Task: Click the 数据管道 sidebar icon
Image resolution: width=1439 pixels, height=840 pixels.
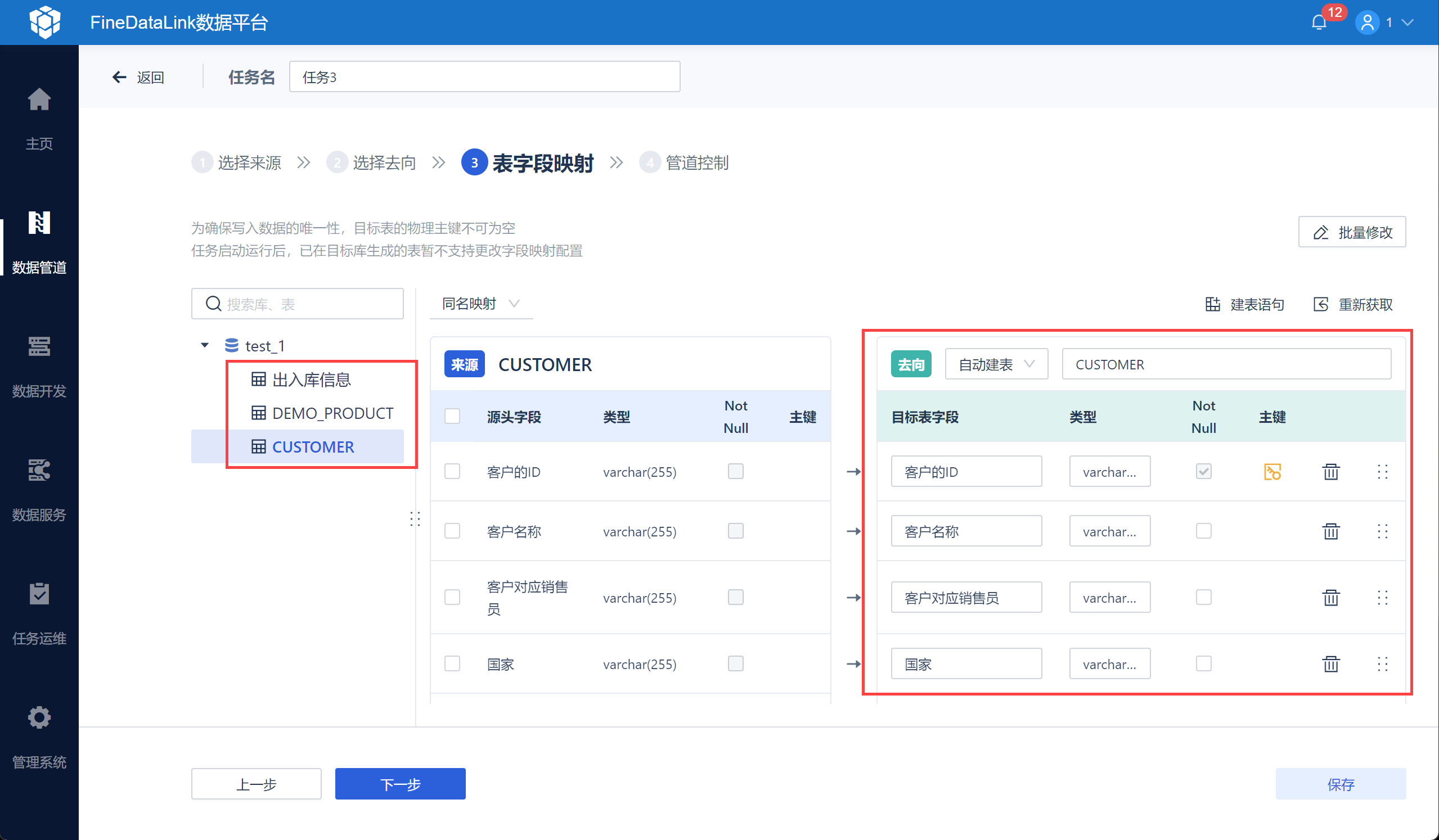Action: click(x=39, y=223)
